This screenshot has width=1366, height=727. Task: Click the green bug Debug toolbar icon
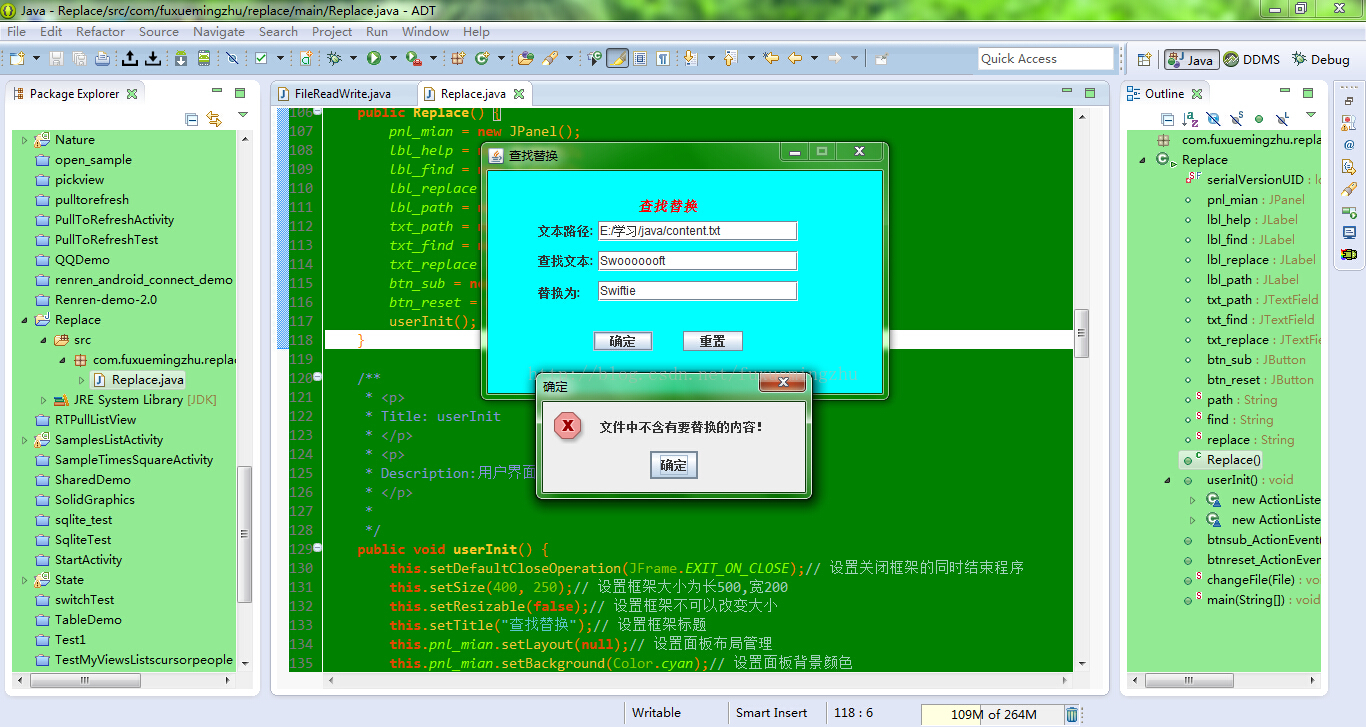[333, 58]
